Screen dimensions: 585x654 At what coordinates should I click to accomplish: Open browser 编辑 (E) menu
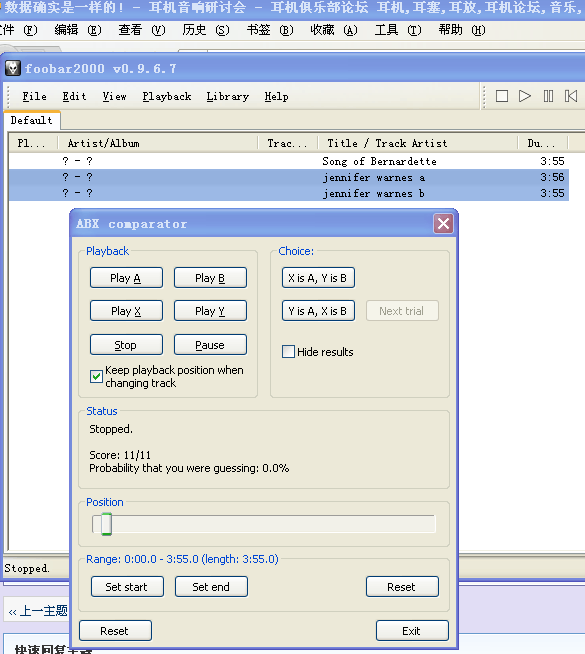(x=78, y=30)
